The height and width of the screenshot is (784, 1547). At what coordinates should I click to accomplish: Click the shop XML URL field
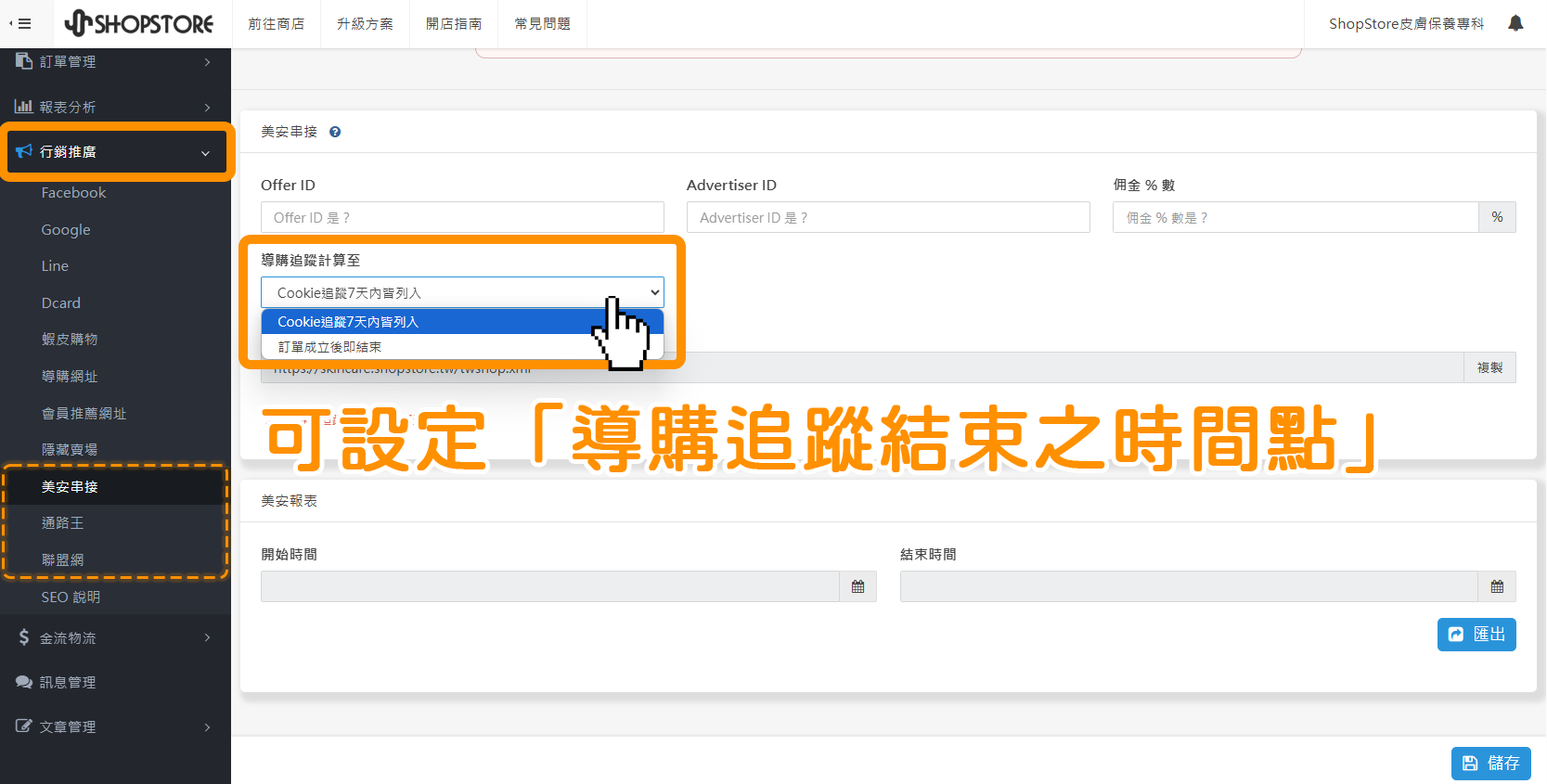pos(862,369)
